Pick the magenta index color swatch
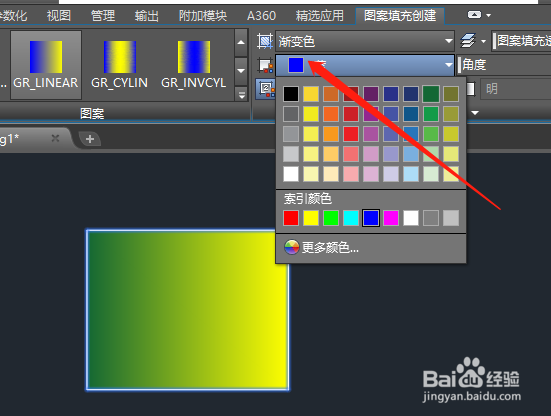The width and height of the screenshot is (551, 416). 391,218
